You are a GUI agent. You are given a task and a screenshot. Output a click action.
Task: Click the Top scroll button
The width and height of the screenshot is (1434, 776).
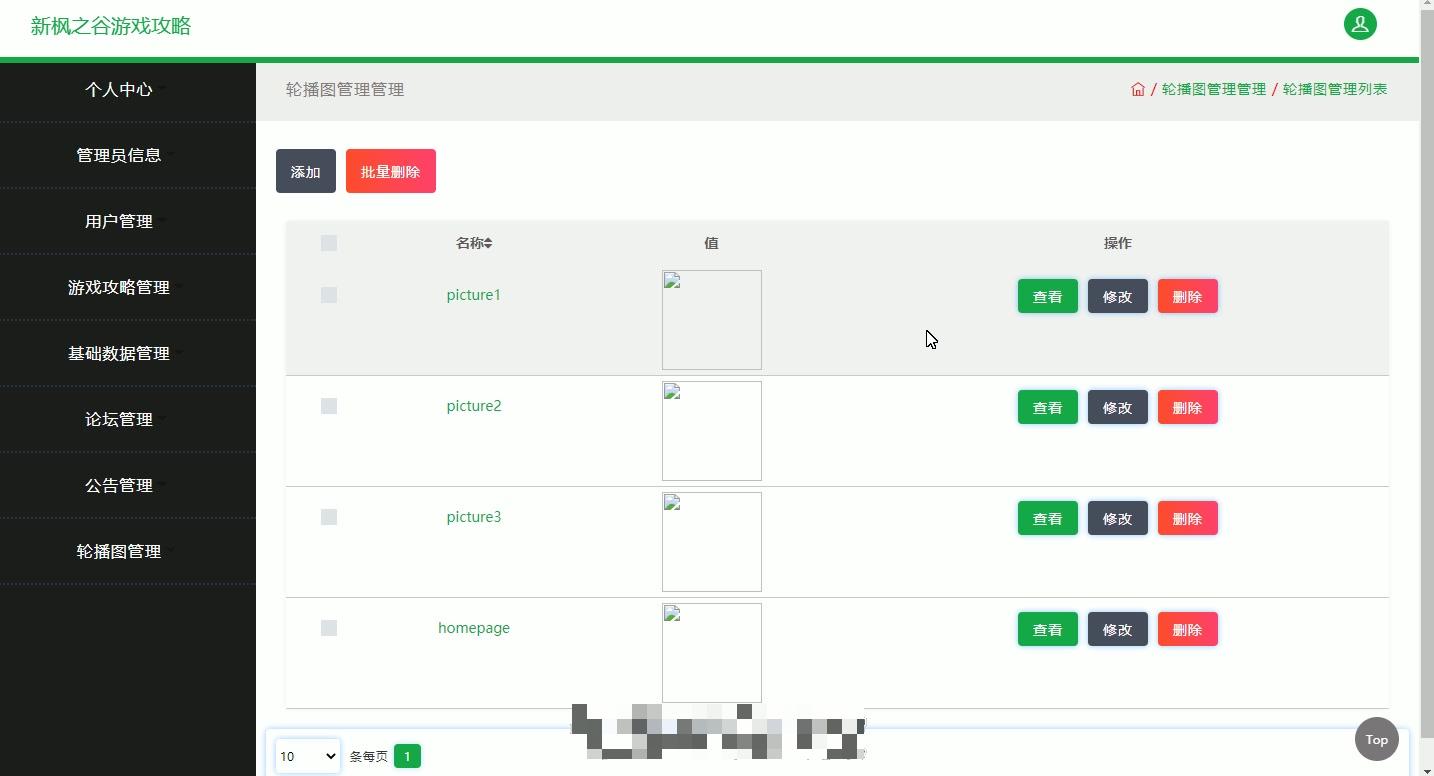pos(1375,739)
